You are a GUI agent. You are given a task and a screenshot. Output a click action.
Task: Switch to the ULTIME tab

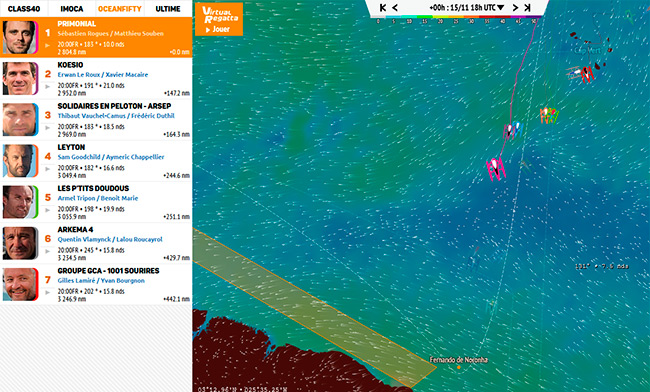click(168, 8)
